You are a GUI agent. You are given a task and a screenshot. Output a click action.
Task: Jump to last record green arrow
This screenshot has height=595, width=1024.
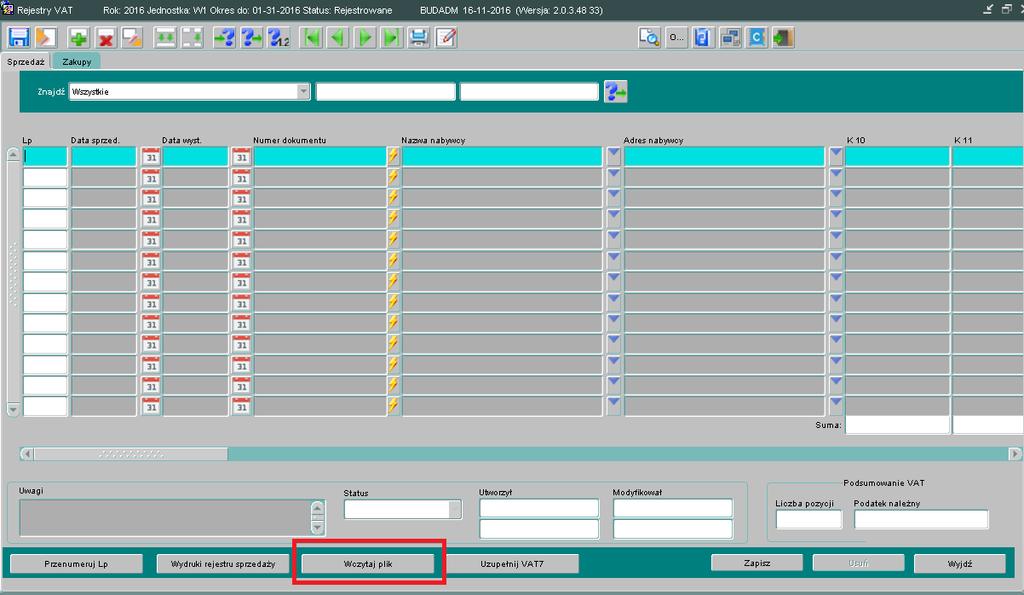[x=391, y=37]
